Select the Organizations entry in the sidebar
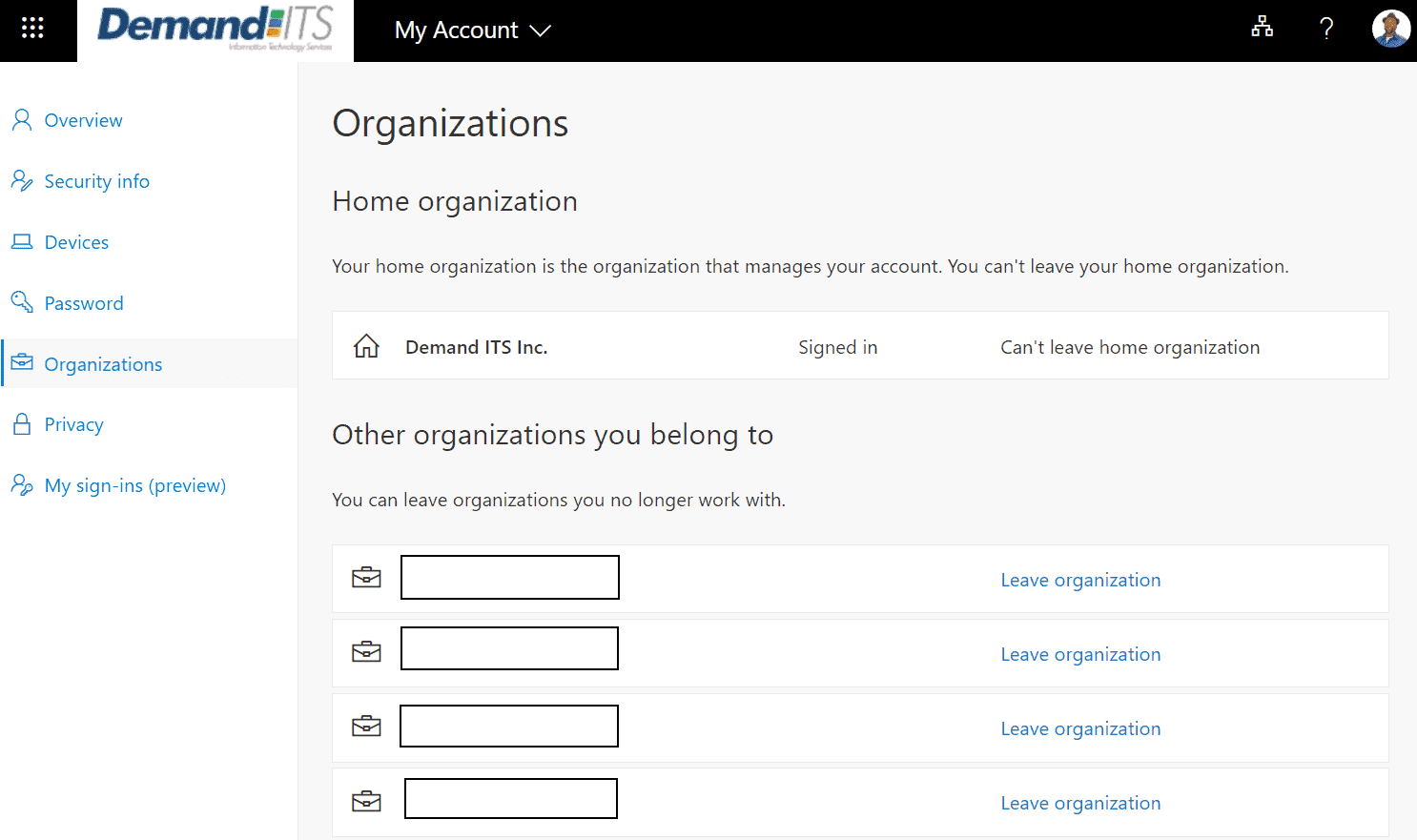Viewport: 1417px width, 840px height. [x=103, y=363]
